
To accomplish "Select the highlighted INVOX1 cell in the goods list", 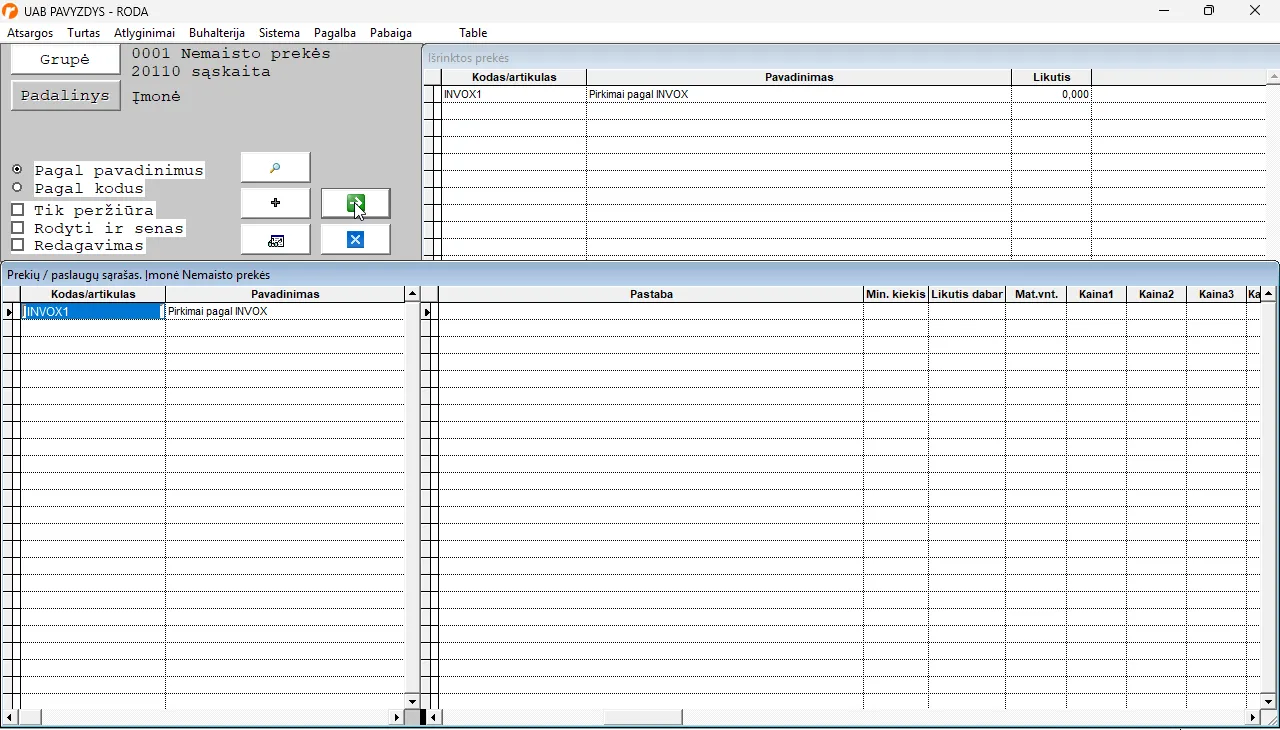I will (93, 312).
